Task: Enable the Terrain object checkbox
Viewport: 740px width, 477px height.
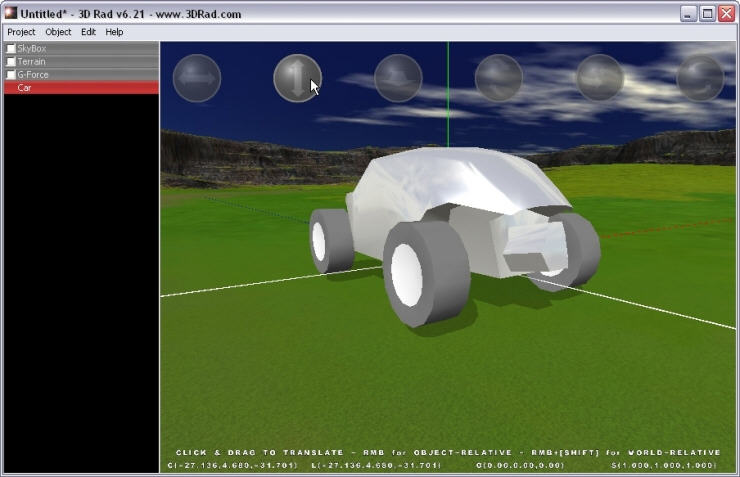Action: tap(11, 61)
